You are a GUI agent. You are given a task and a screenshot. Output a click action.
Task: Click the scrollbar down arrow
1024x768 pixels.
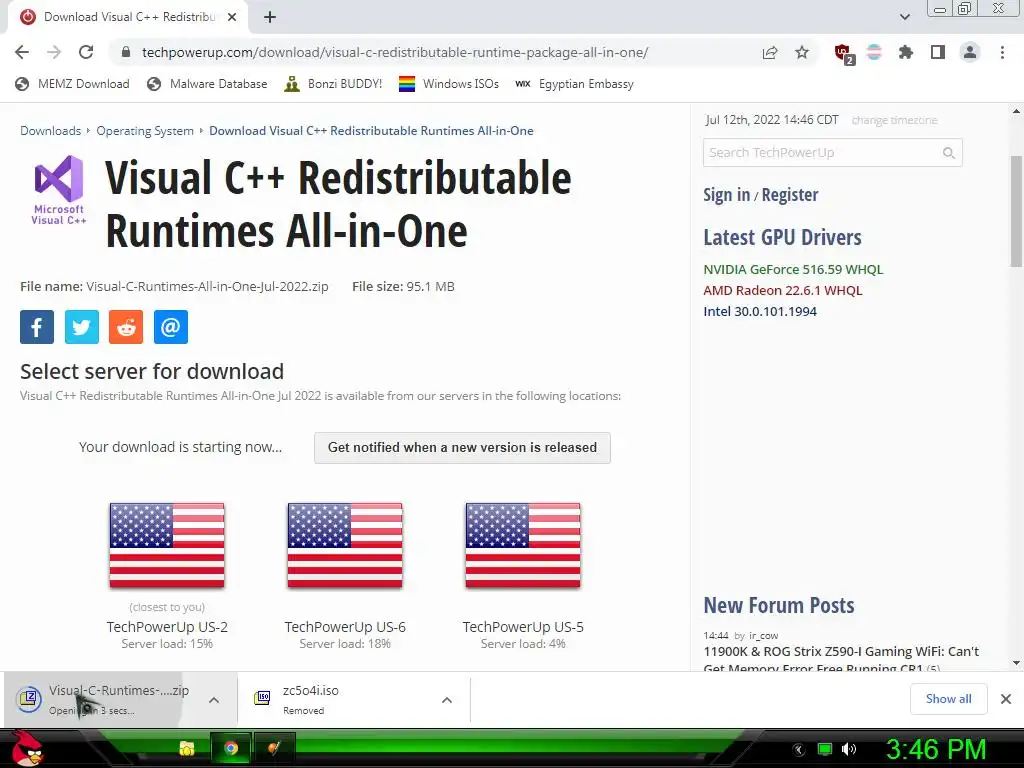(1016, 664)
